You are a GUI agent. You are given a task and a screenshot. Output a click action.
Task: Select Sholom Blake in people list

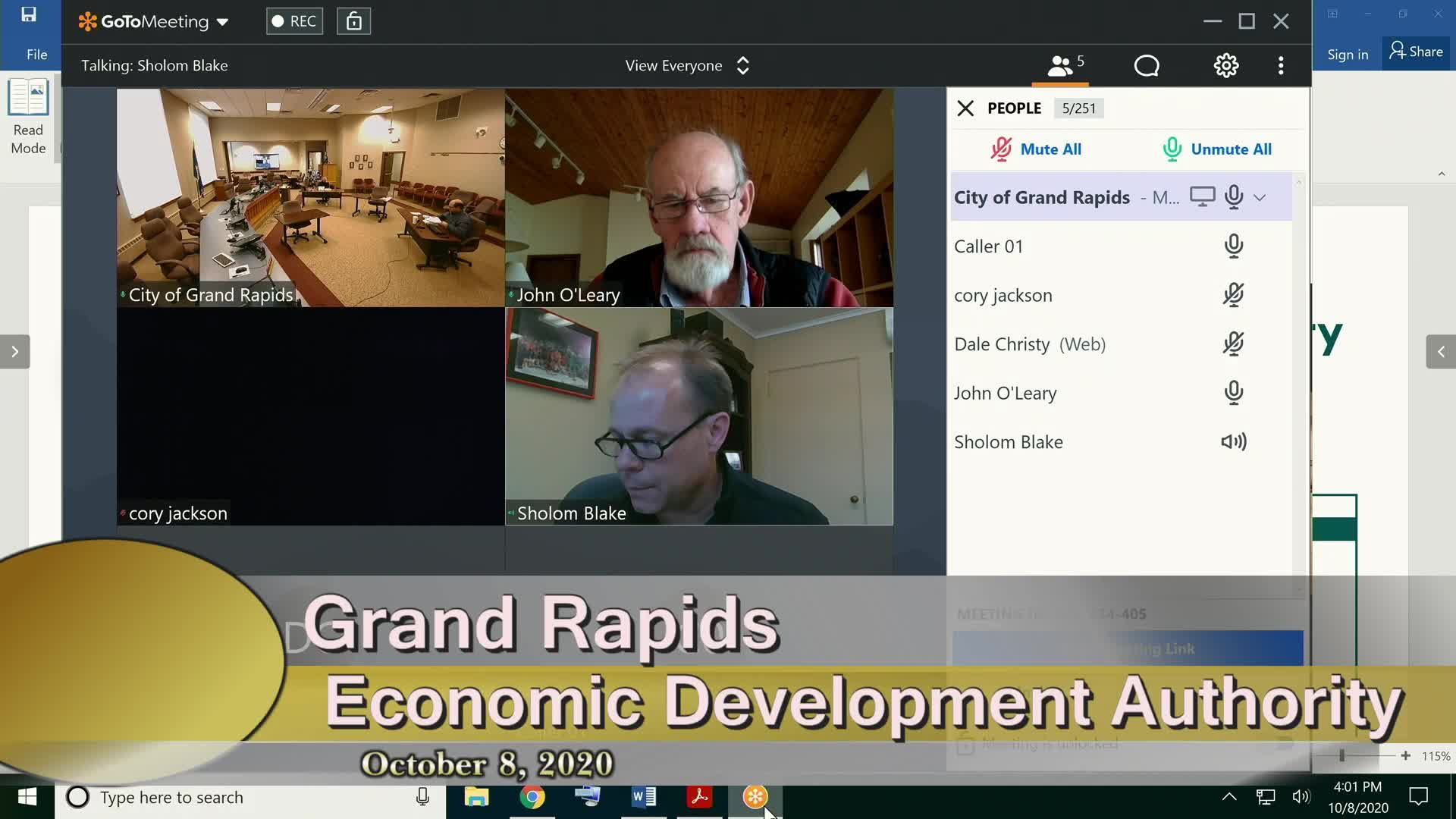[1121, 442]
